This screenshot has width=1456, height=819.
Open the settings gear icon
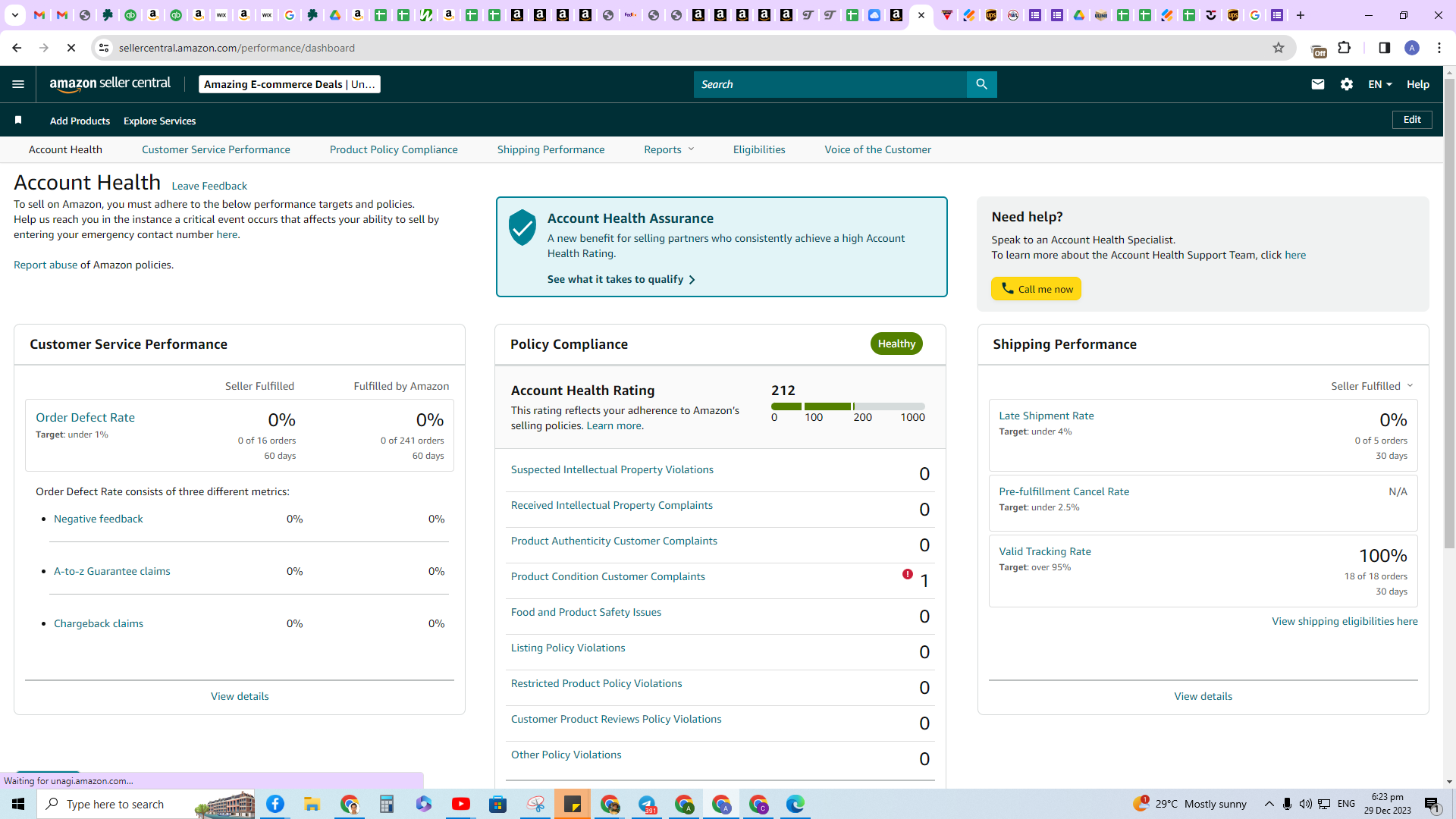[1347, 84]
